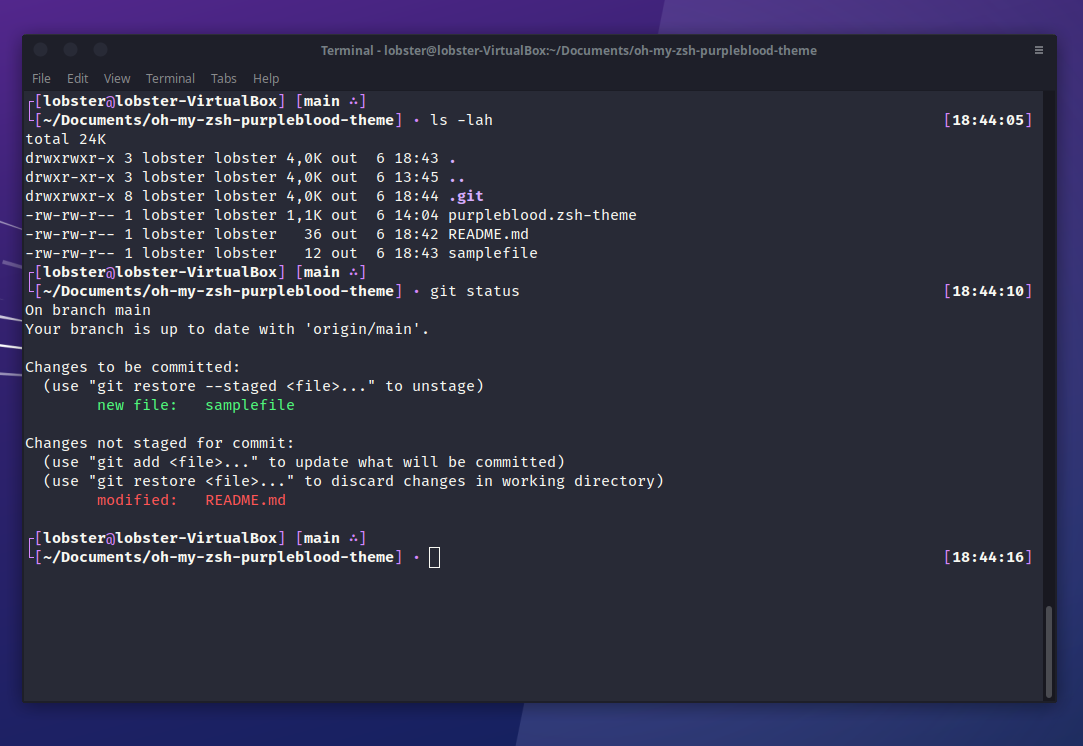This screenshot has width=1083, height=746.
Task: Click the 18:44:10 timestamp
Action: click(x=988, y=291)
